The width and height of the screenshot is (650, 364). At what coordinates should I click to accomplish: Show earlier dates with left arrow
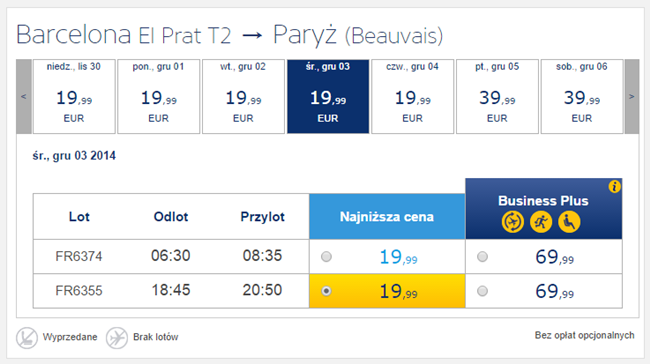pos(24,97)
